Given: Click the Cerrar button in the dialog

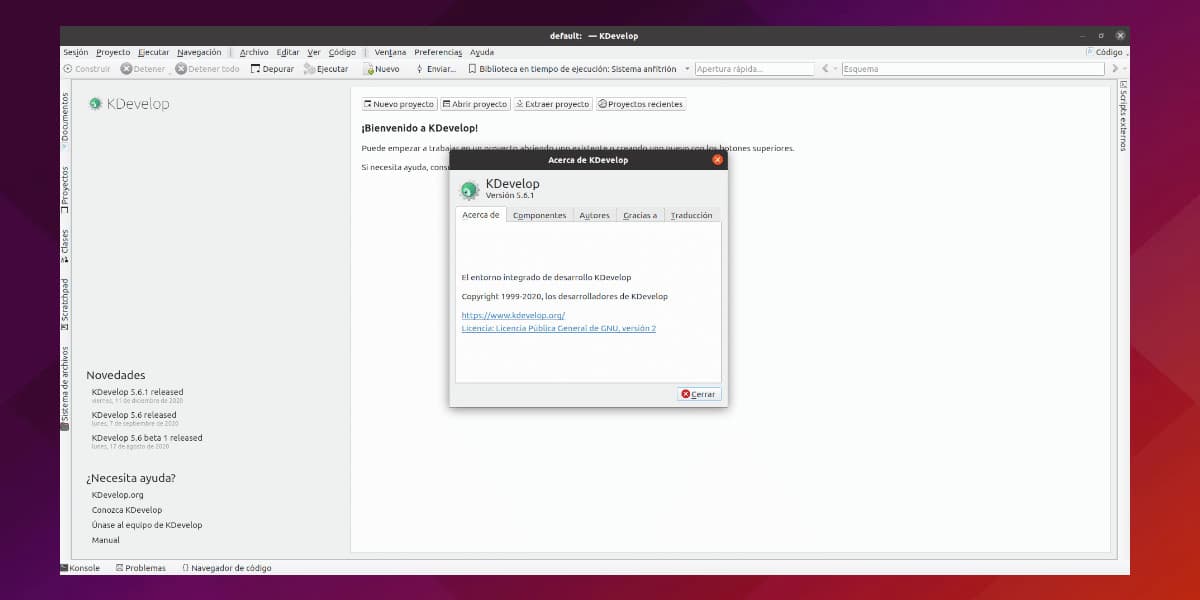Looking at the screenshot, I should (x=698, y=394).
